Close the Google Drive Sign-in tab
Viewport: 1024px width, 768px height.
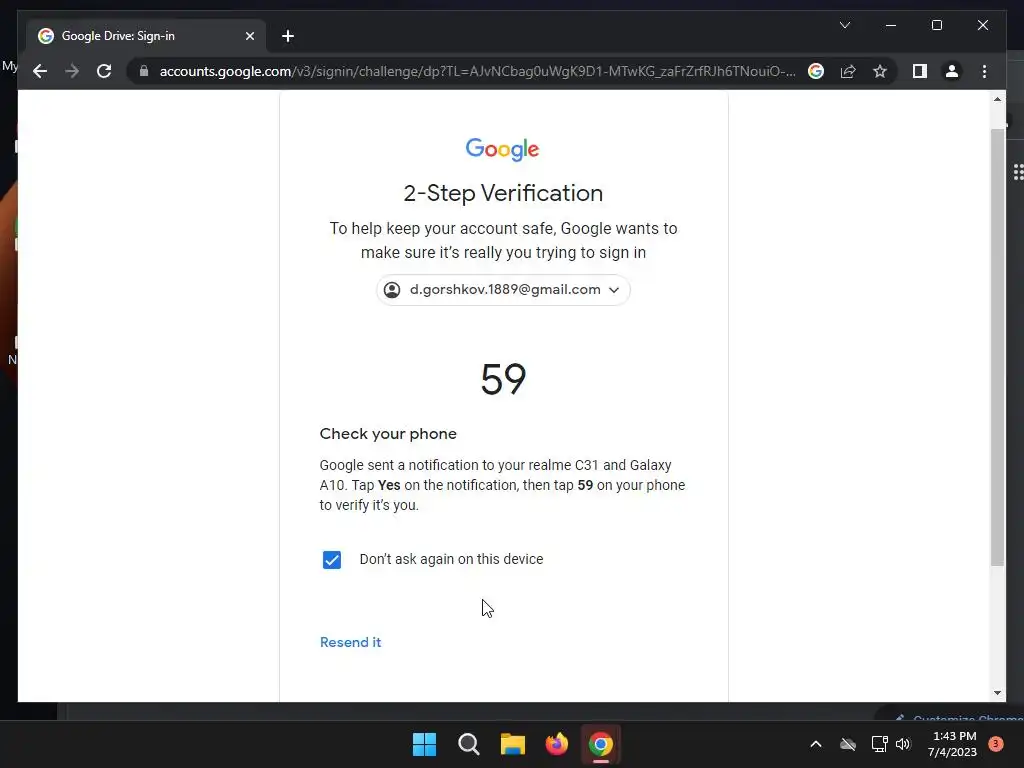pos(249,36)
